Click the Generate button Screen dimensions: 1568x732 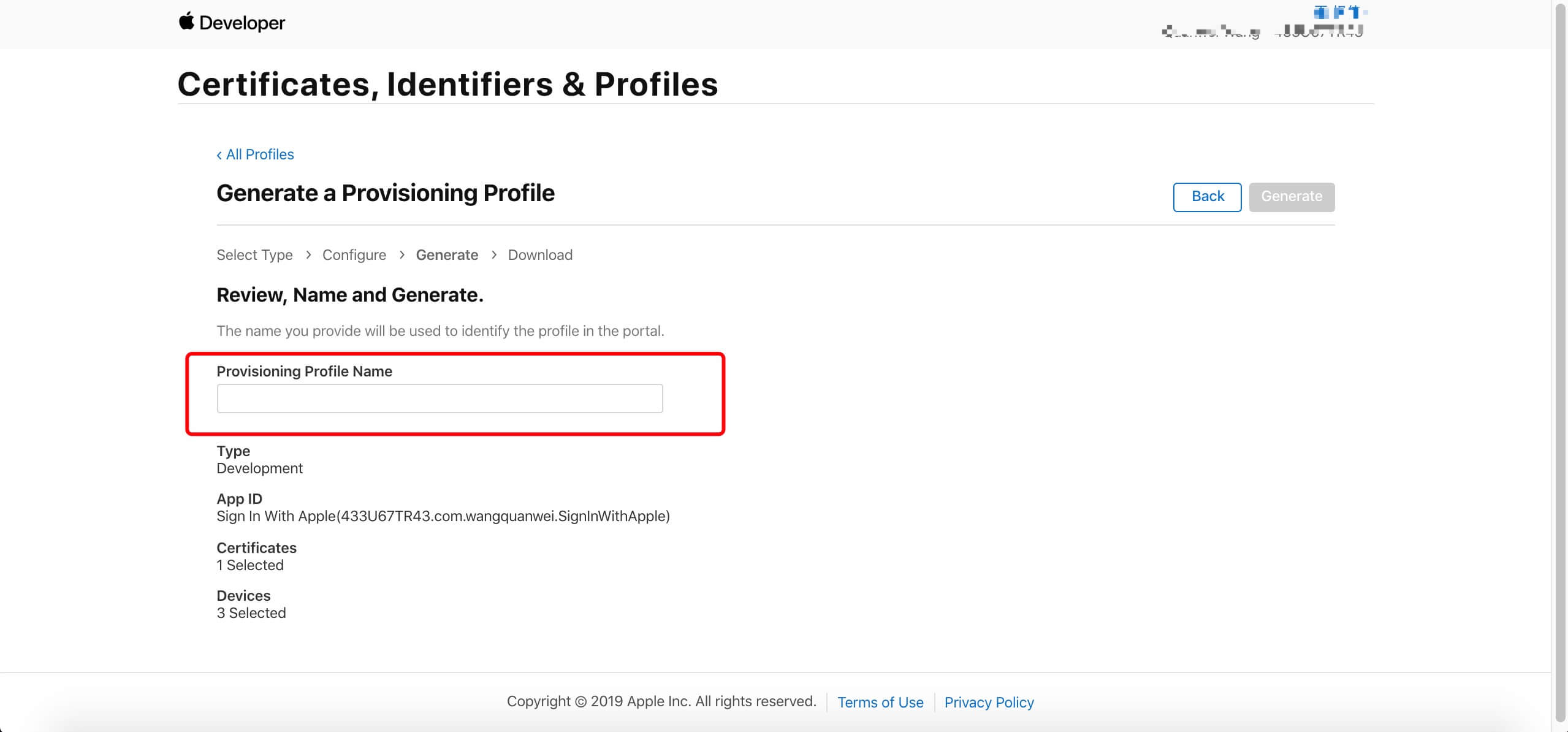(1292, 197)
